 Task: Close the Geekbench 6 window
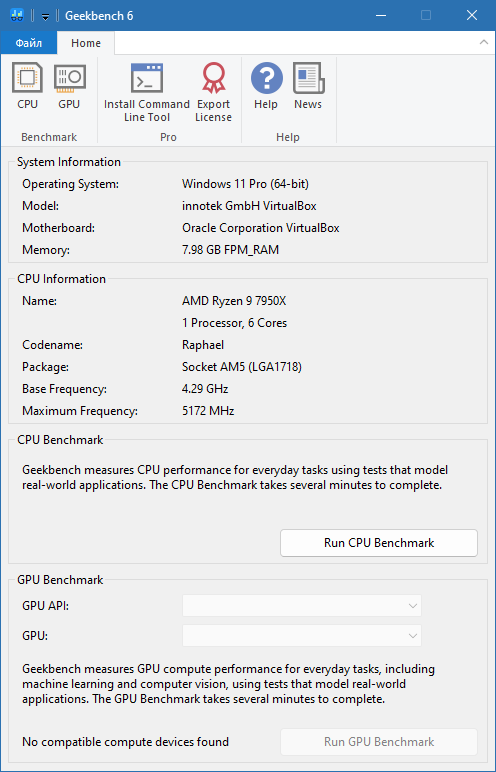[x=471, y=15]
